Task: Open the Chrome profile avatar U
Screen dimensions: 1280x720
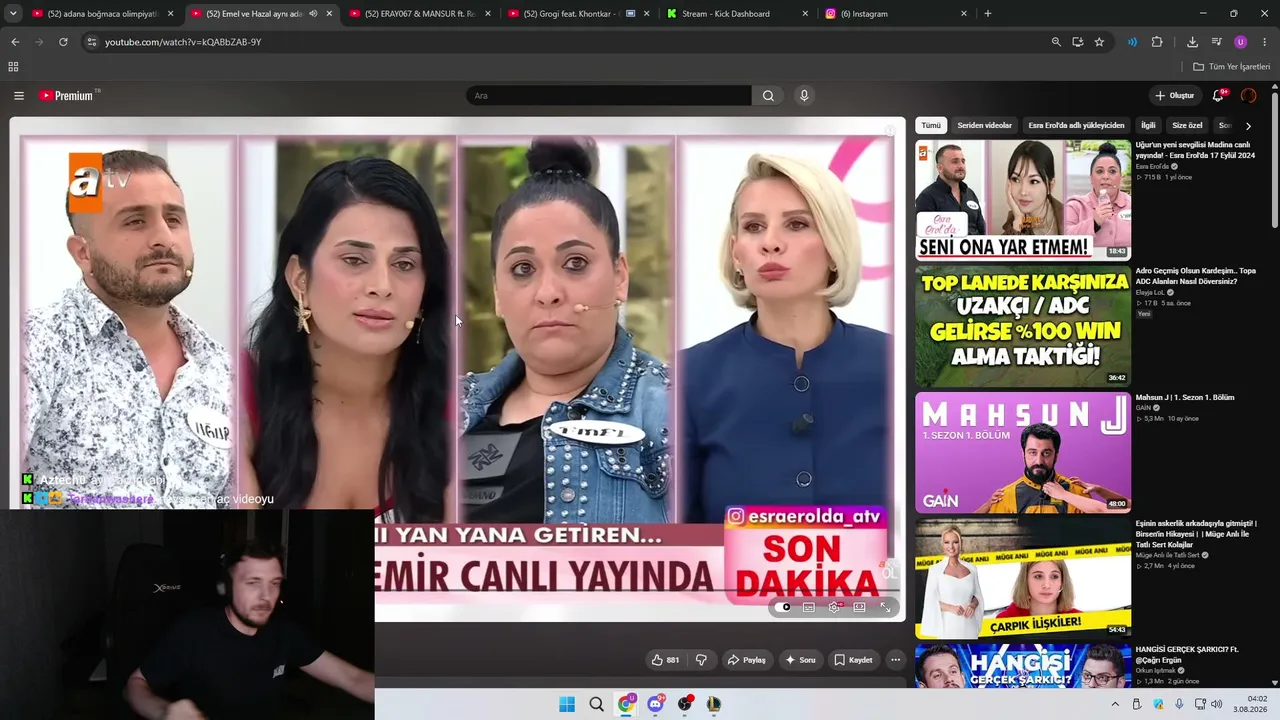Action: pos(1241,42)
